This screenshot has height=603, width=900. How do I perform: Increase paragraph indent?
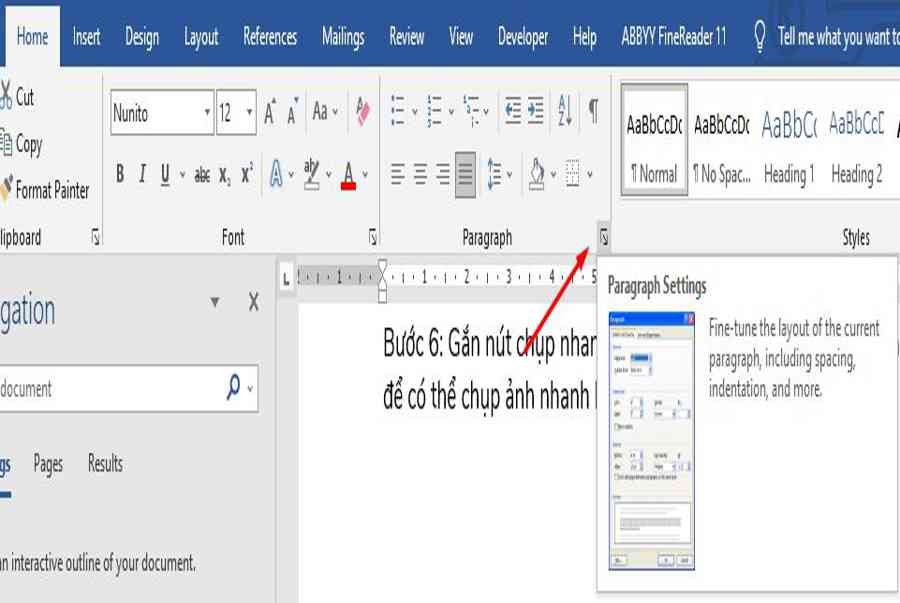(x=536, y=110)
